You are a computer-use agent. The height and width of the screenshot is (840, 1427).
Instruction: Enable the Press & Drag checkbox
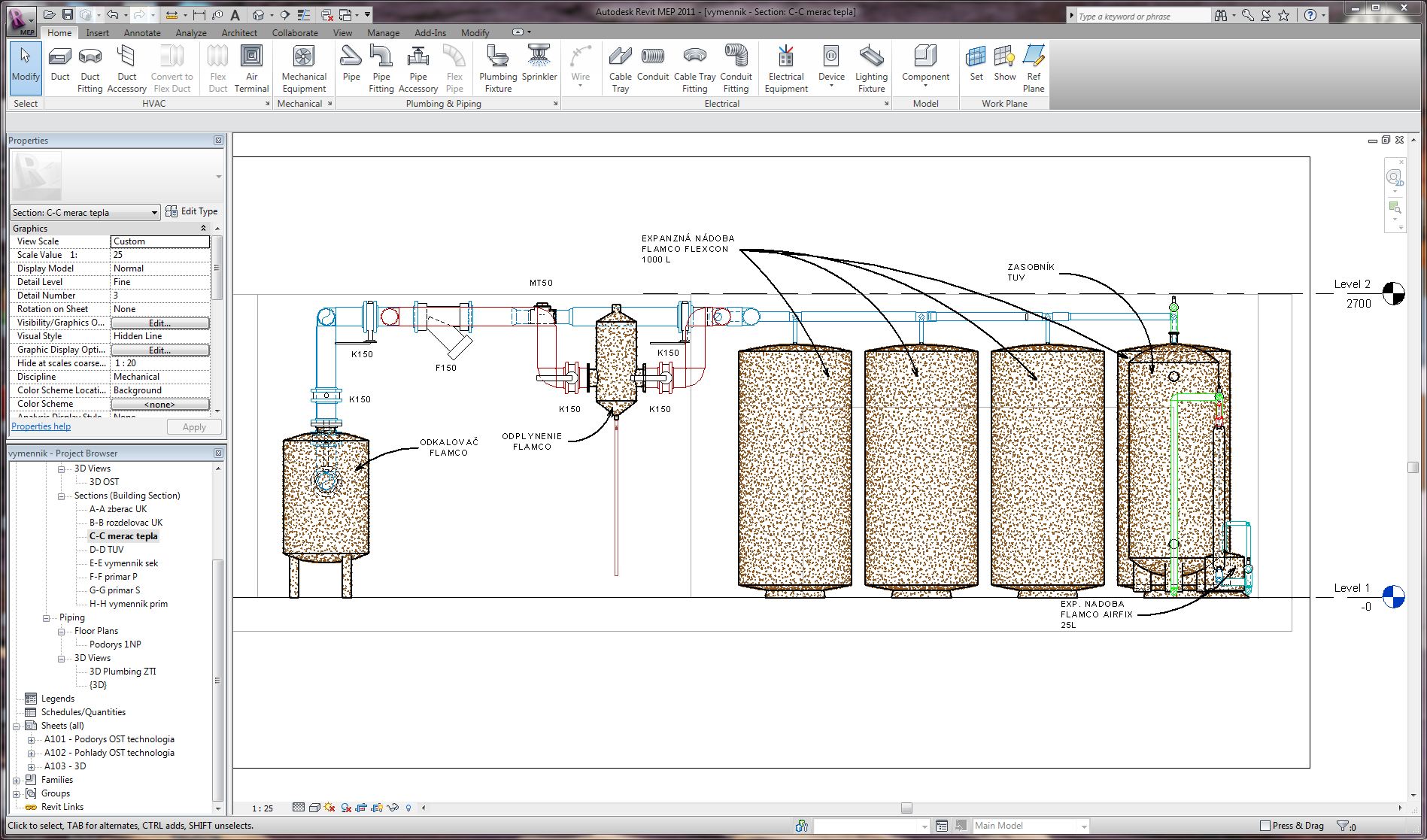tap(1265, 826)
